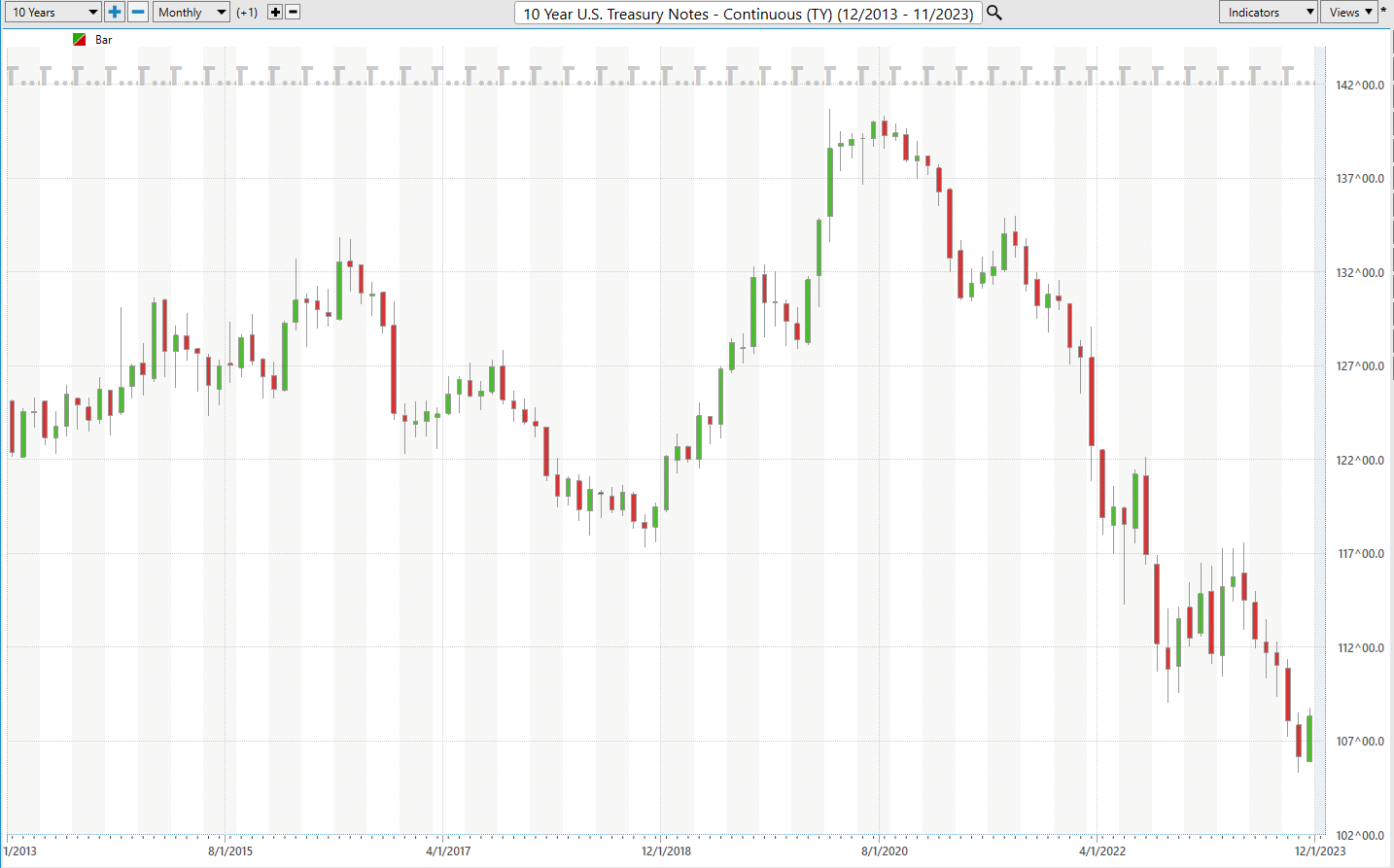Click the 4/1/2017 date axis label

click(448, 851)
